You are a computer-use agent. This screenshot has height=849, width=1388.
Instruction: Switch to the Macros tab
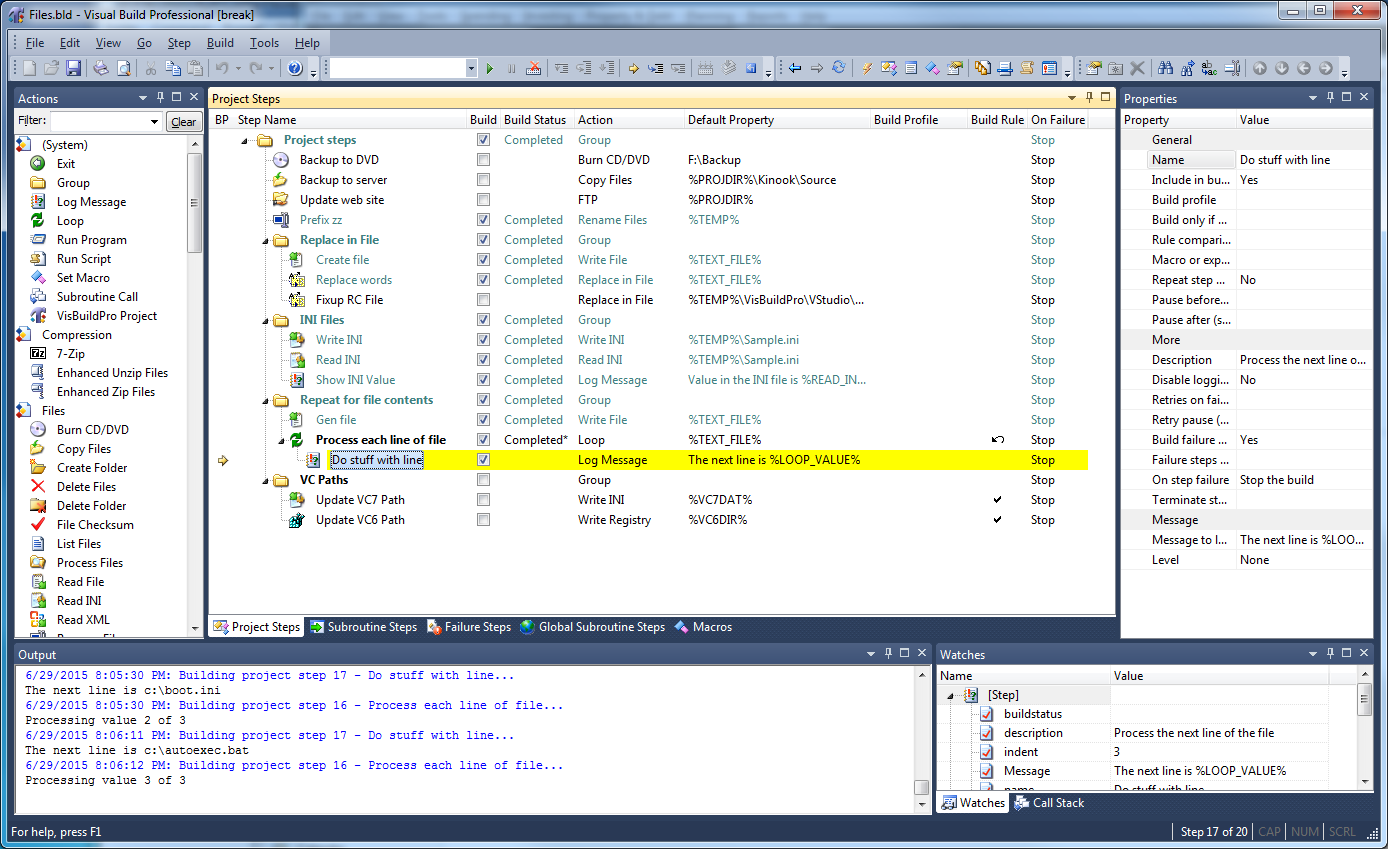point(703,627)
